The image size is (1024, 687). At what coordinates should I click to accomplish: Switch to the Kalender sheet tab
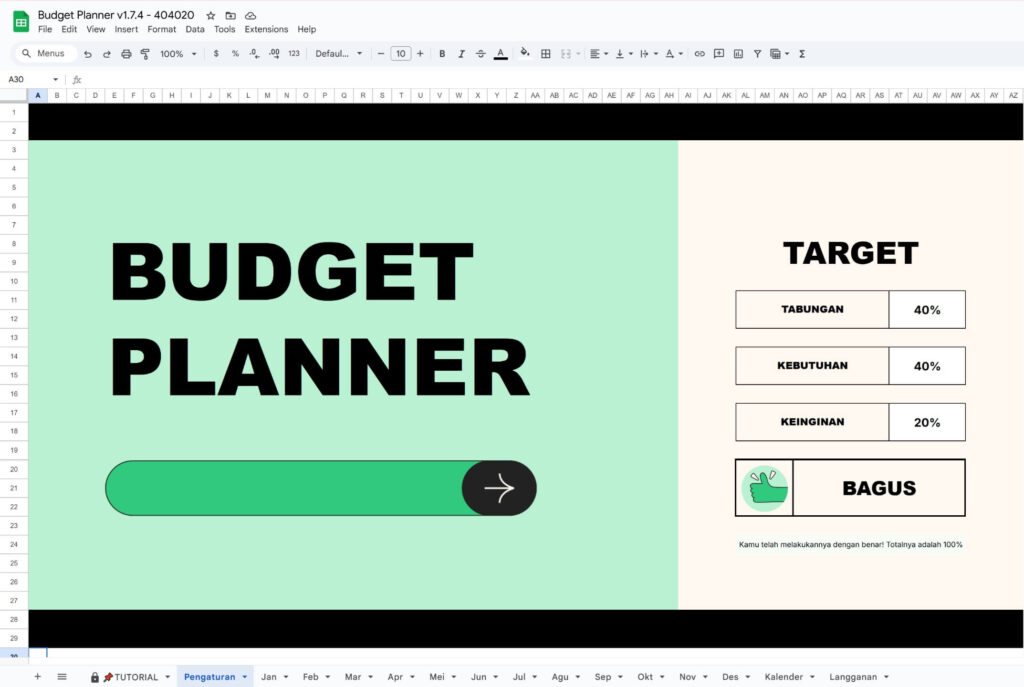pos(783,677)
